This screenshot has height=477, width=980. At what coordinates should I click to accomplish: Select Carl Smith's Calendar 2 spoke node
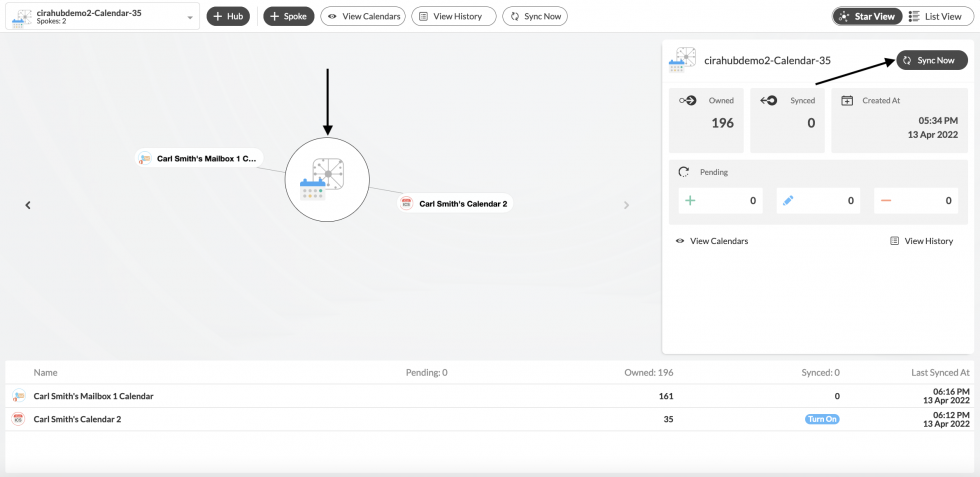[456, 203]
